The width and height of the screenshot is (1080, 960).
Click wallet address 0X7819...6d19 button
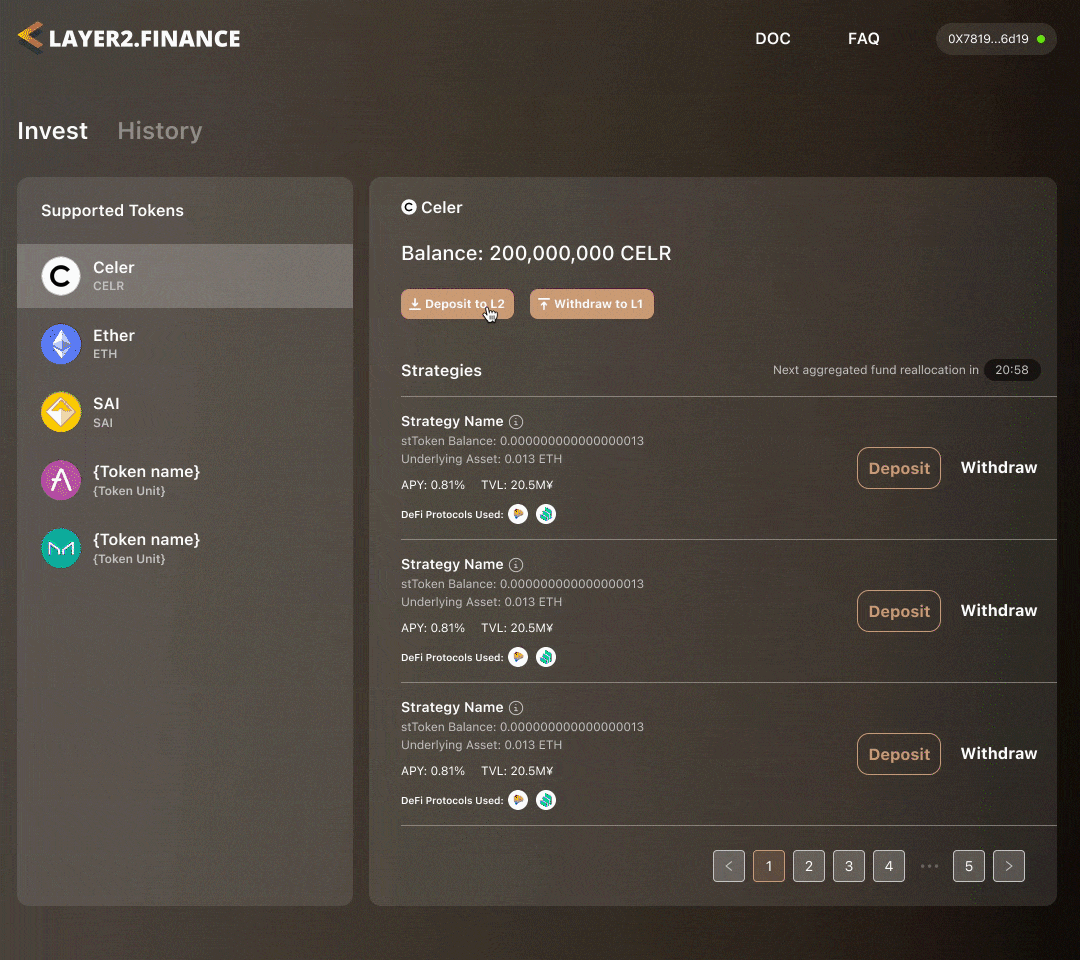[x=996, y=39]
